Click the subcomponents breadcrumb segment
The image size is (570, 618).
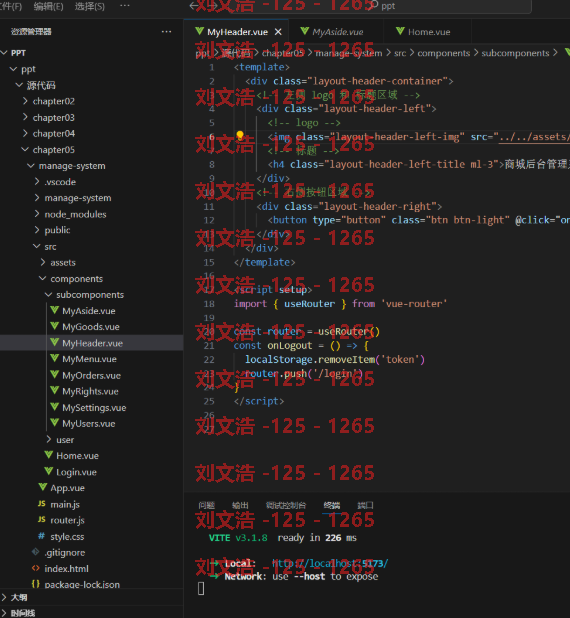coord(515,53)
